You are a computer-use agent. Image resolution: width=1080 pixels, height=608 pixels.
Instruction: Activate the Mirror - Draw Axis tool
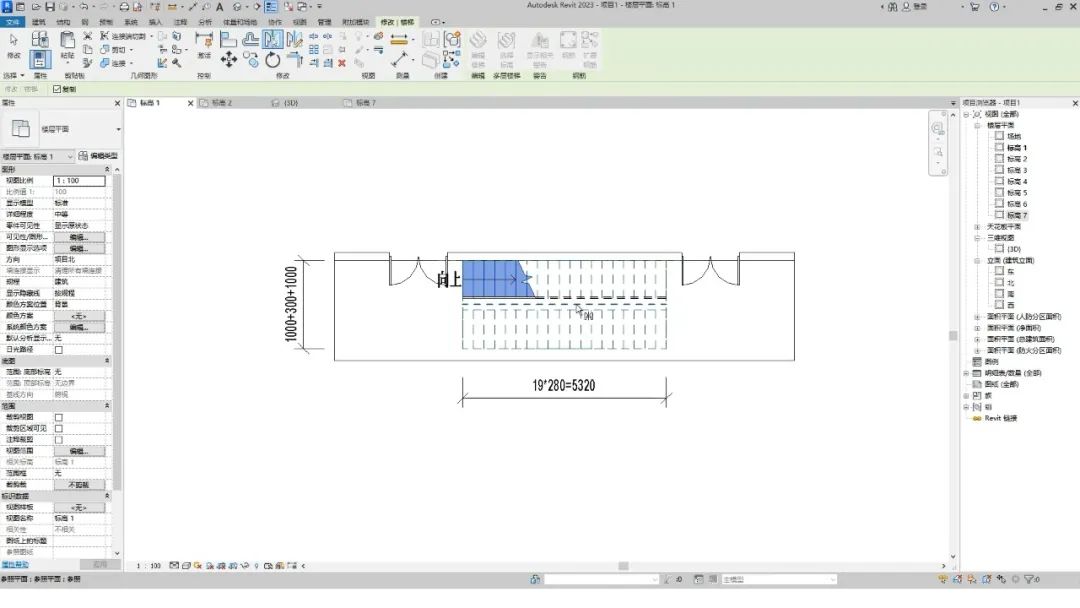(294, 39)
